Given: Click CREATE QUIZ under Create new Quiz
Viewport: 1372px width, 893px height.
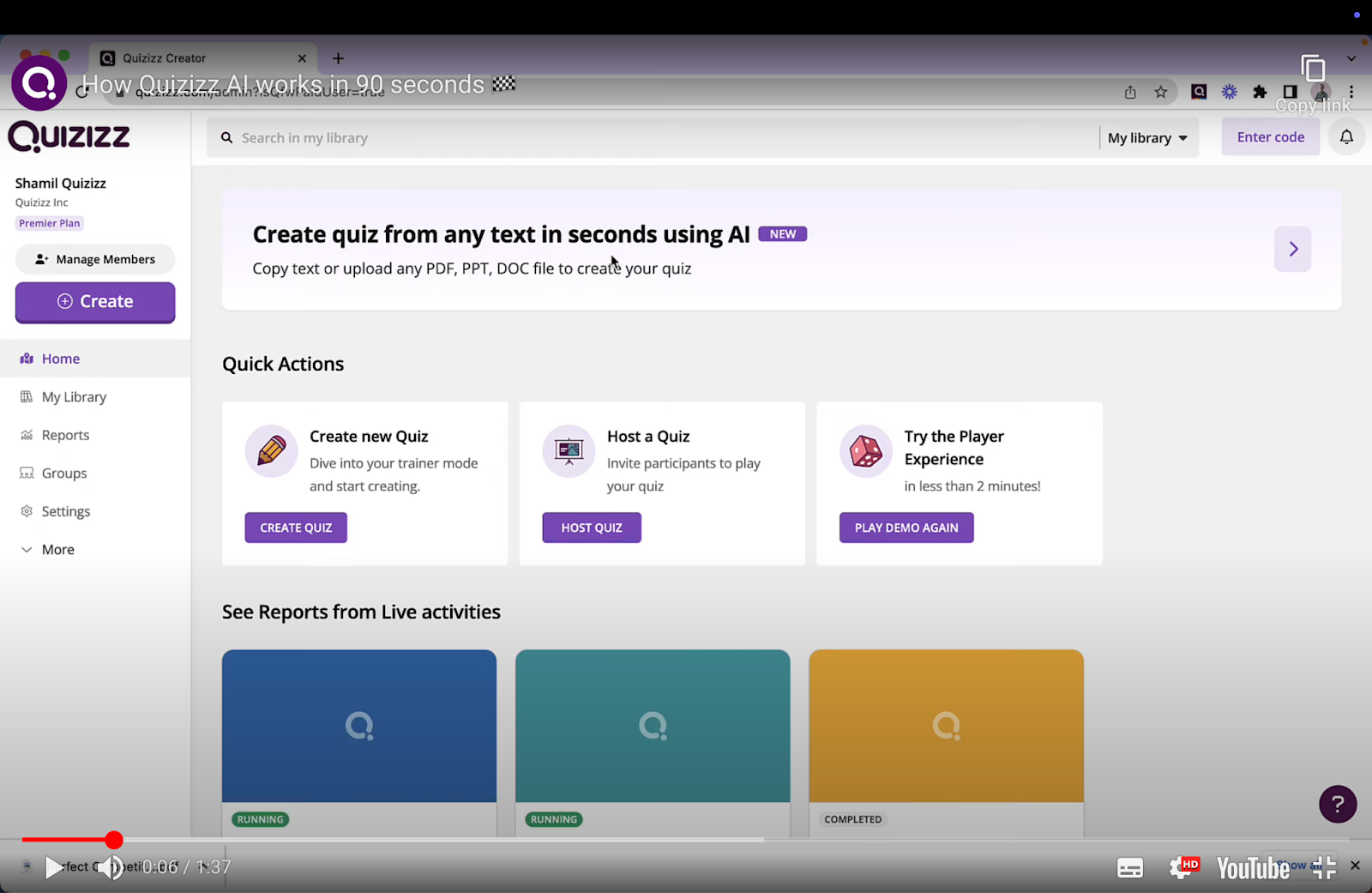Looking at the screenshot, I should 295,527.
